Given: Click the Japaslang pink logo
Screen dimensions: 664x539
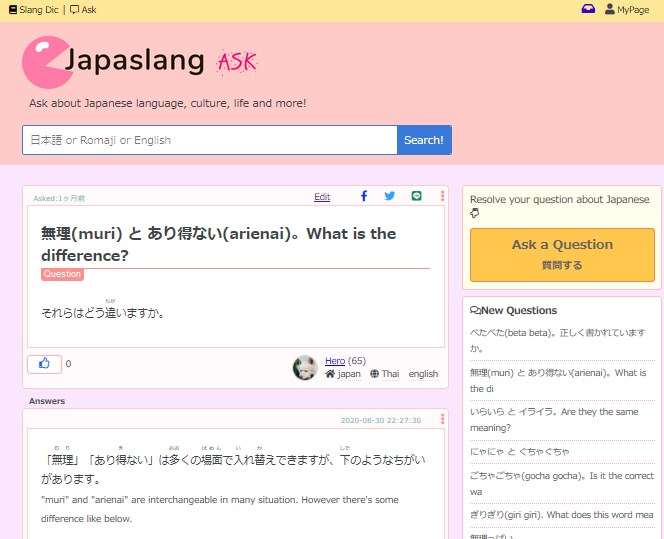Looking at the screenshot, I should tap(47, 62).
